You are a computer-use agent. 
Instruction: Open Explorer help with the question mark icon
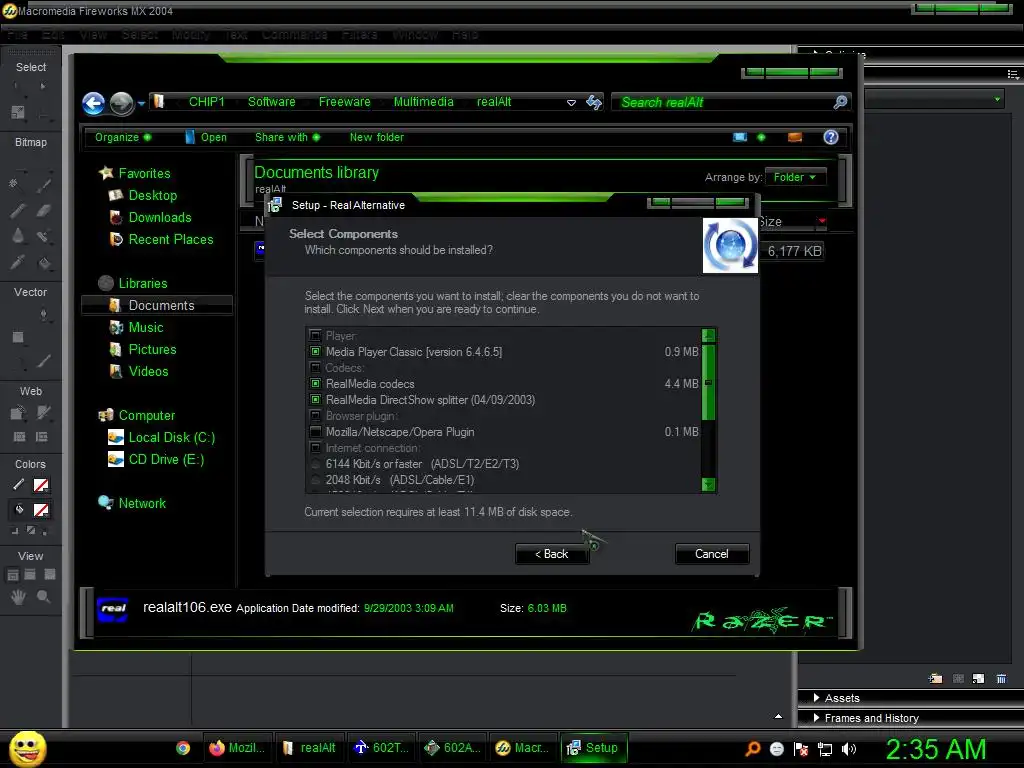click(x=831, y=137)
